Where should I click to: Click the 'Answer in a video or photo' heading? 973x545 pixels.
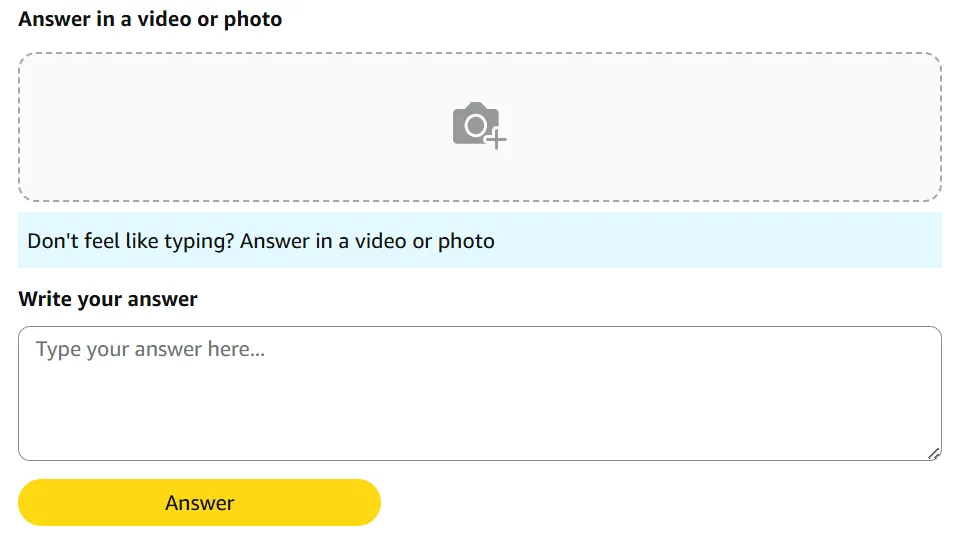point(150,19)
